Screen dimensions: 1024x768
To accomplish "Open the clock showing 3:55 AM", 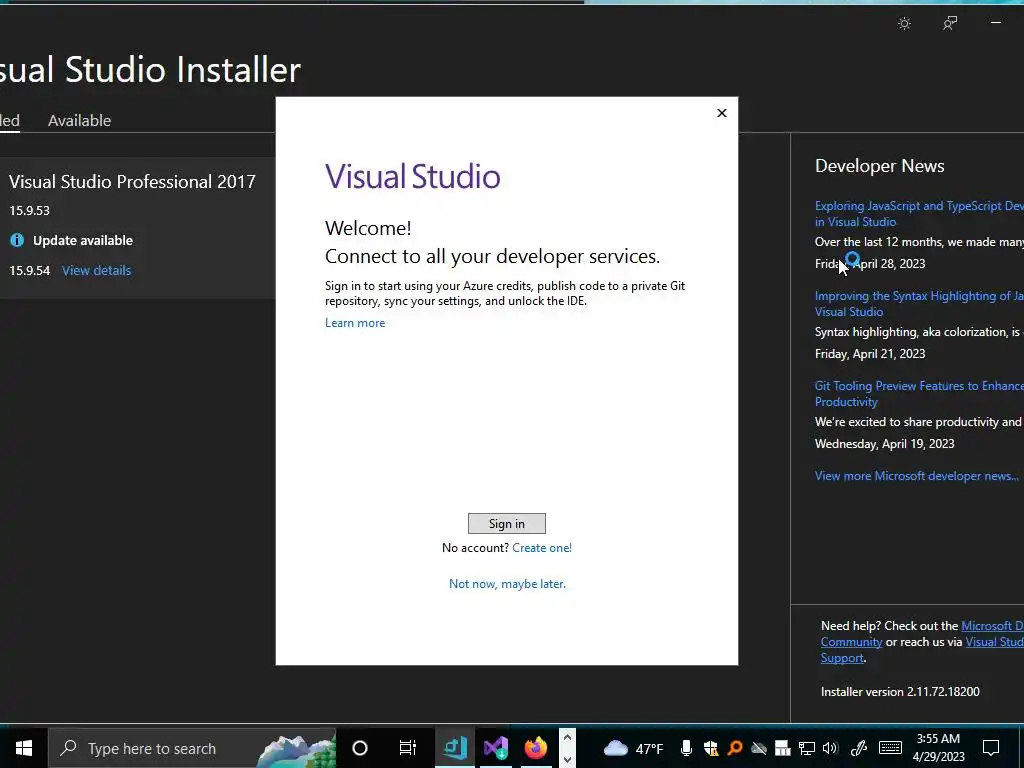I will point(939,748).
